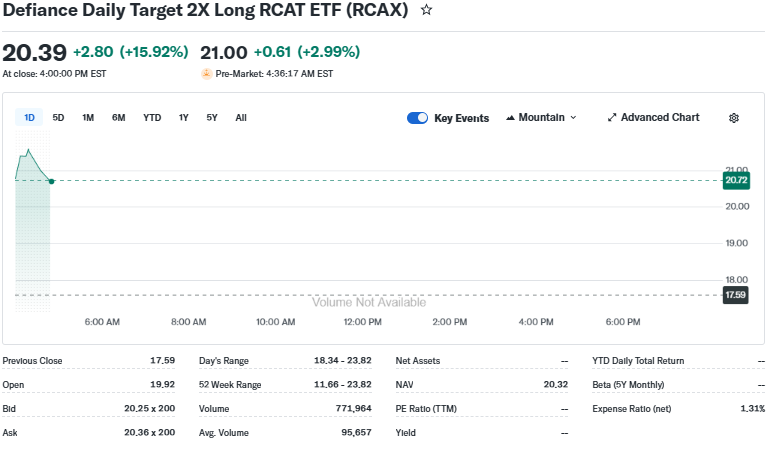The width and height of the screenshot is (780, 450).
Task: Select the 1D time range tab
Action: click(29, 118)
